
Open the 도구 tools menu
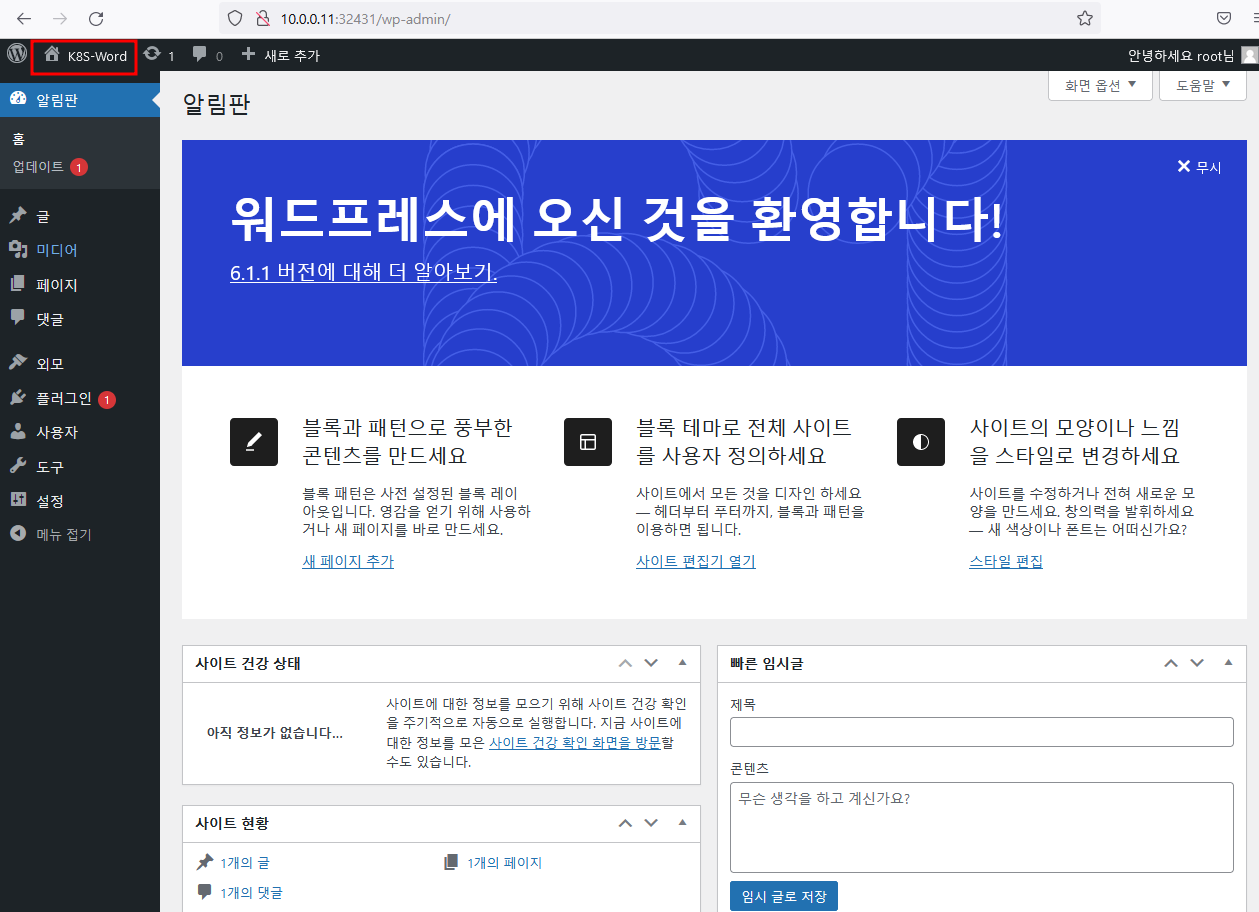(80, 467)
